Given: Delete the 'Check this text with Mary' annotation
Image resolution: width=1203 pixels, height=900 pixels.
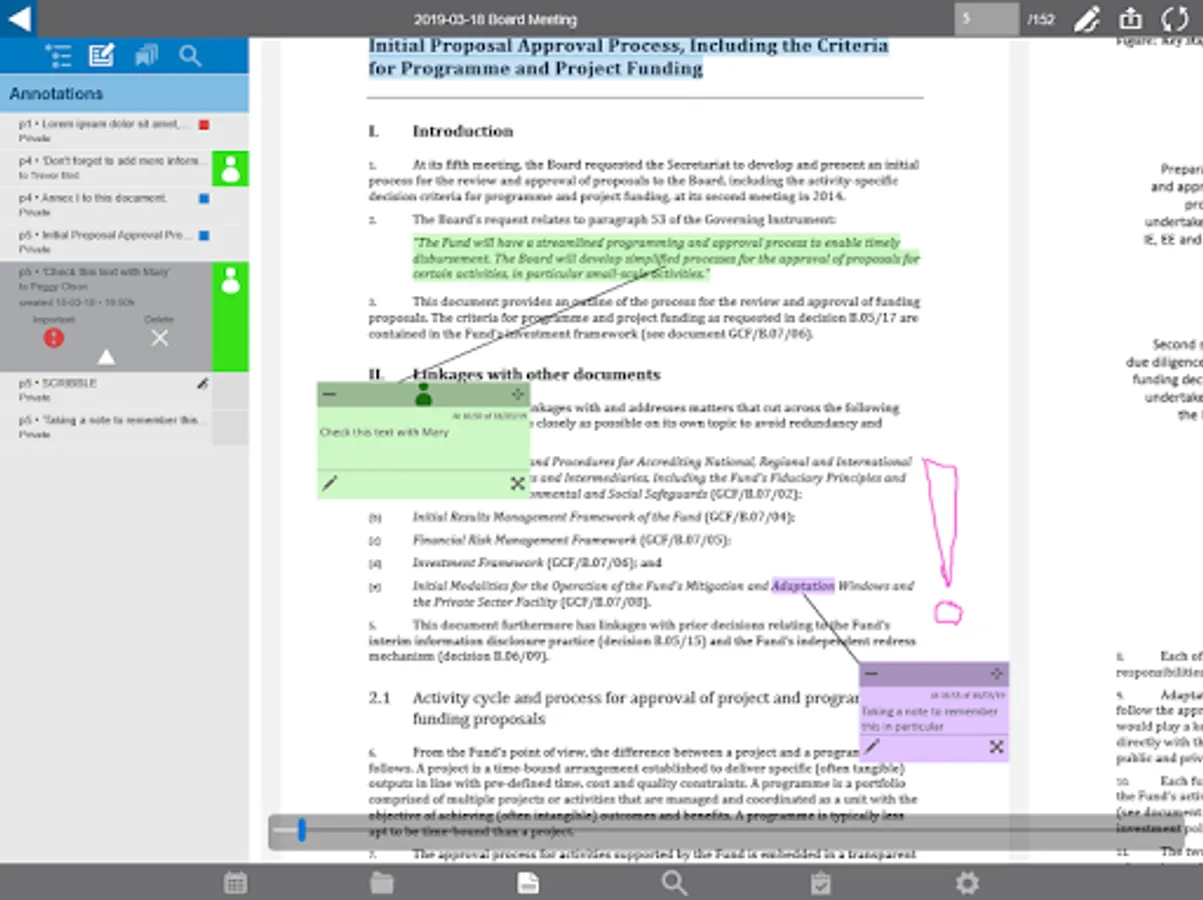Looking at the screenshot, I should (x=159, y=338).
